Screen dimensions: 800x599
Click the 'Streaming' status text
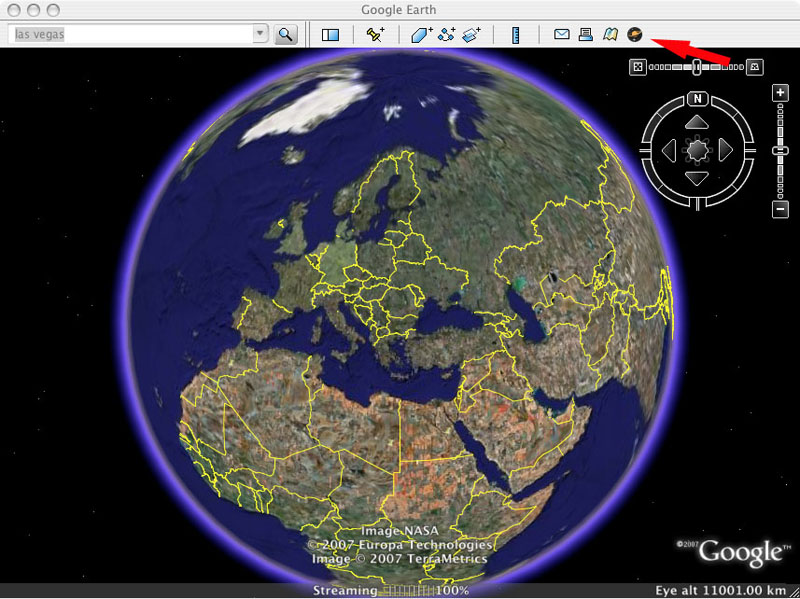tap(345, 591)
